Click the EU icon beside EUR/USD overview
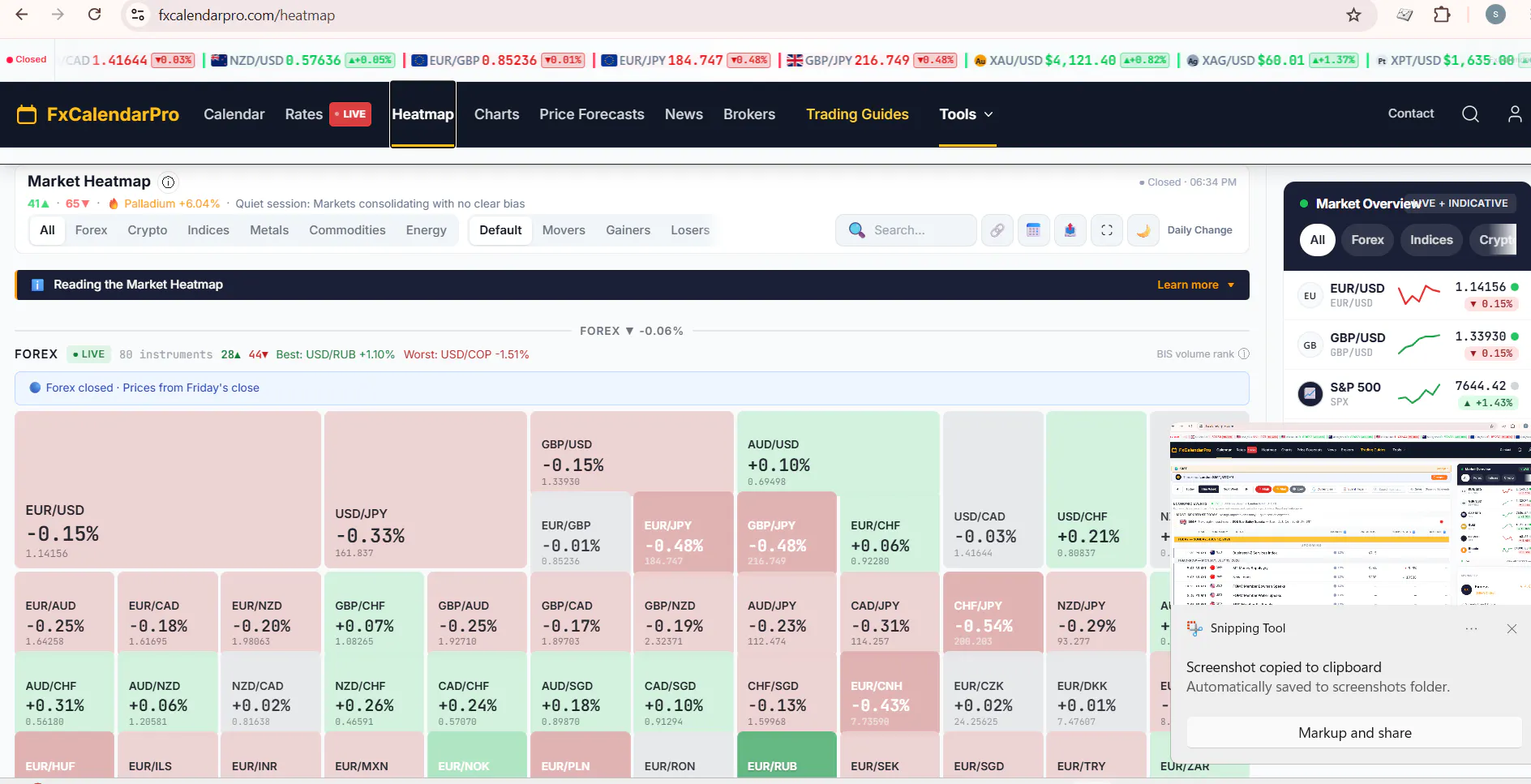The image size is (1531, 784). point(1310,296)
